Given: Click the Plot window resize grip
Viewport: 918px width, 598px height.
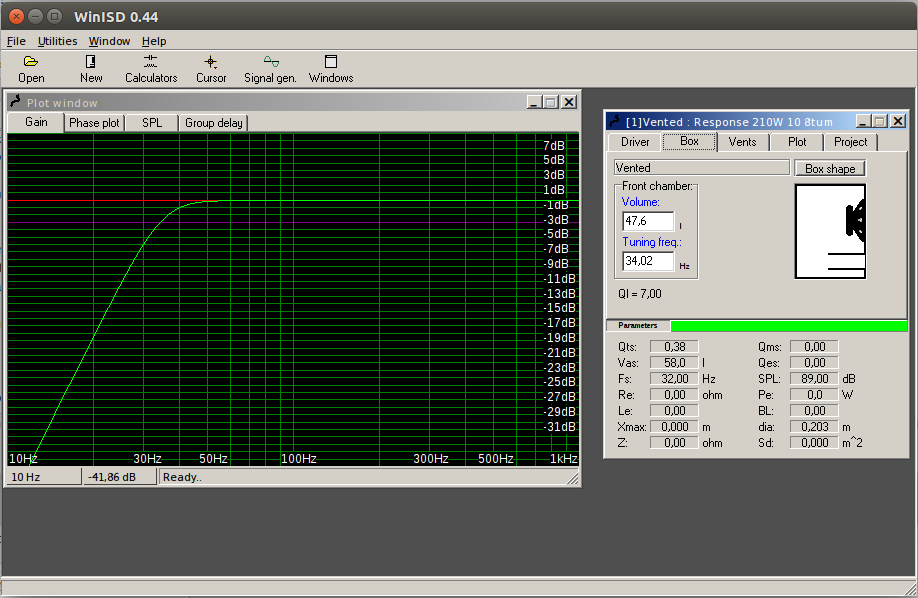Looking at the screenshot, I should click(573, 479).
